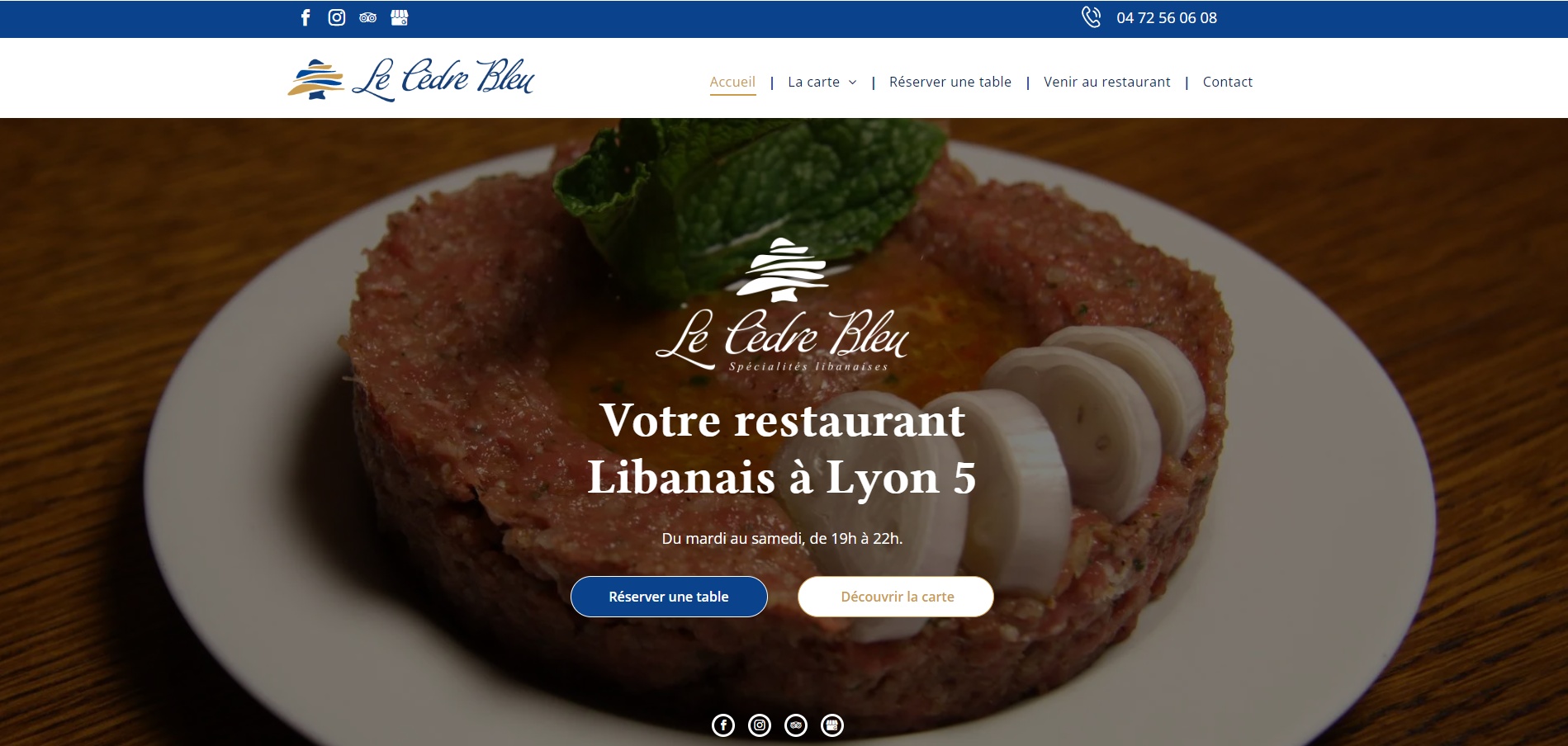
Task: Go to Réserver une table in navigation
Action: click(x=950, y=82)
